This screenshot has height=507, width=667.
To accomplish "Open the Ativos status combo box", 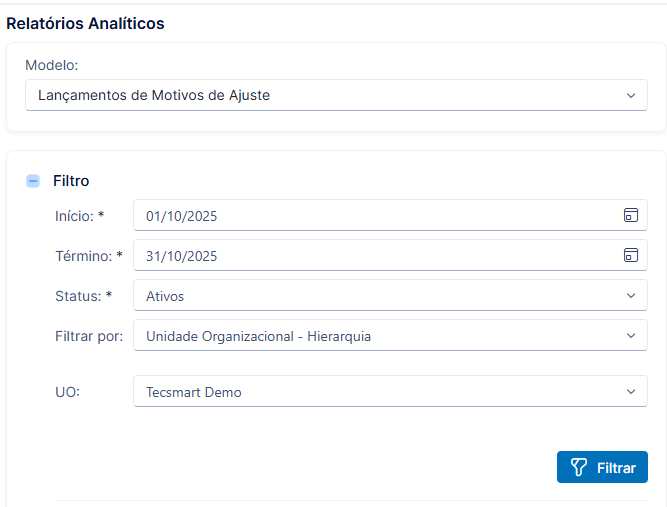I will pos(390,295).
